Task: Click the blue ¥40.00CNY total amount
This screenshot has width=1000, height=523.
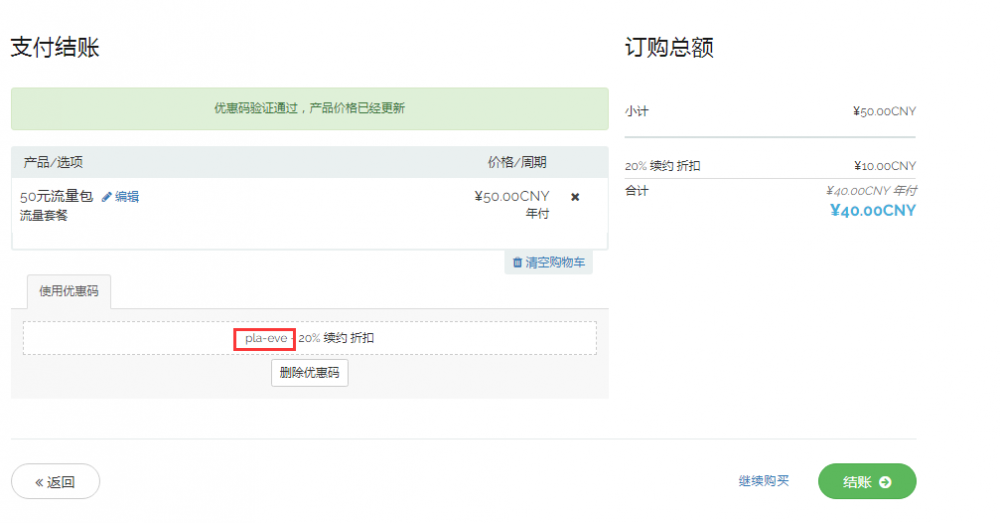Action: click(872, 210)
